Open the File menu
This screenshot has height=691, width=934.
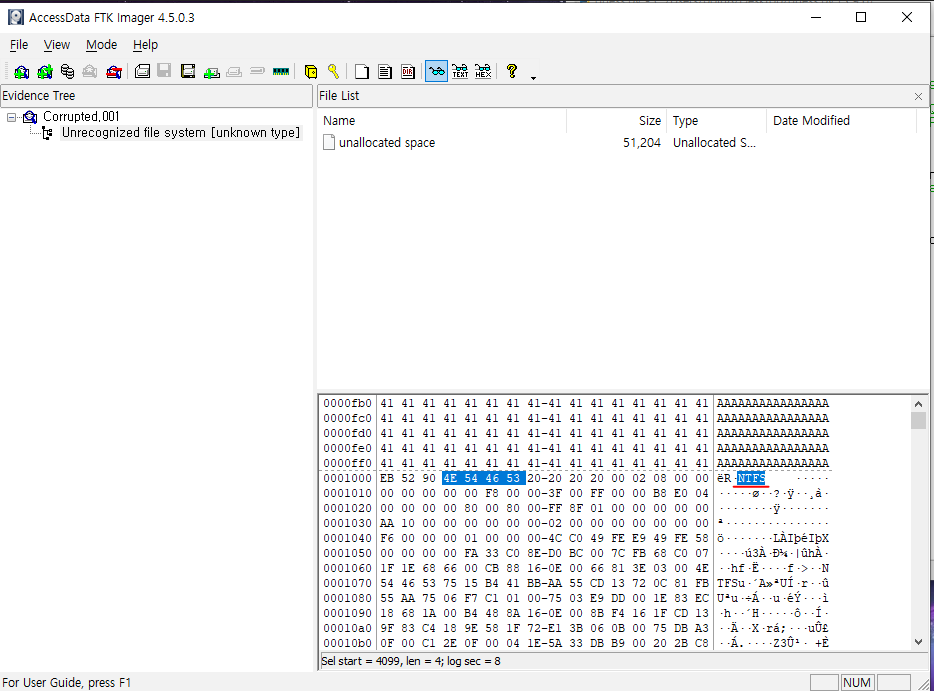pyautogui.click(x=19, y=45)
